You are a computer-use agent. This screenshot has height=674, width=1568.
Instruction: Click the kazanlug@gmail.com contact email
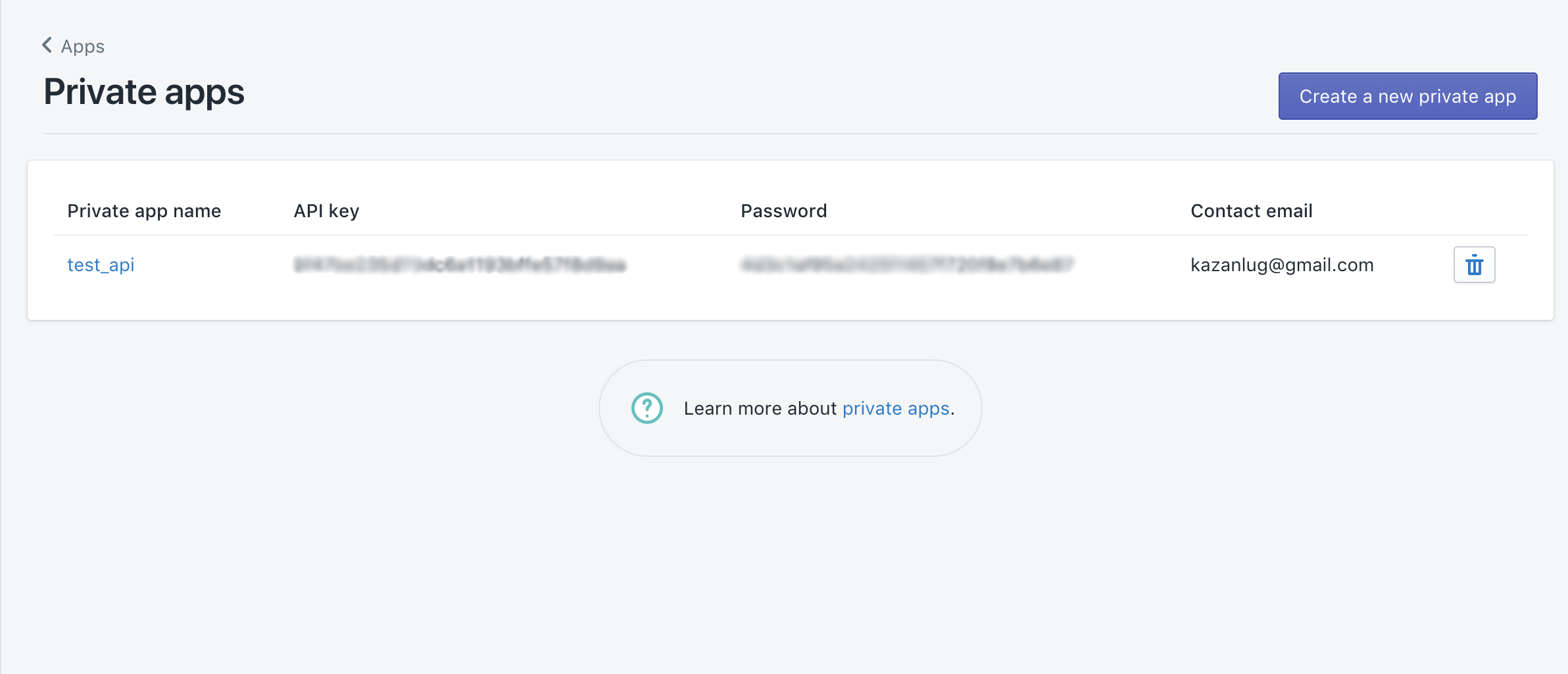pyautogui.click(x=1282, y=265)
